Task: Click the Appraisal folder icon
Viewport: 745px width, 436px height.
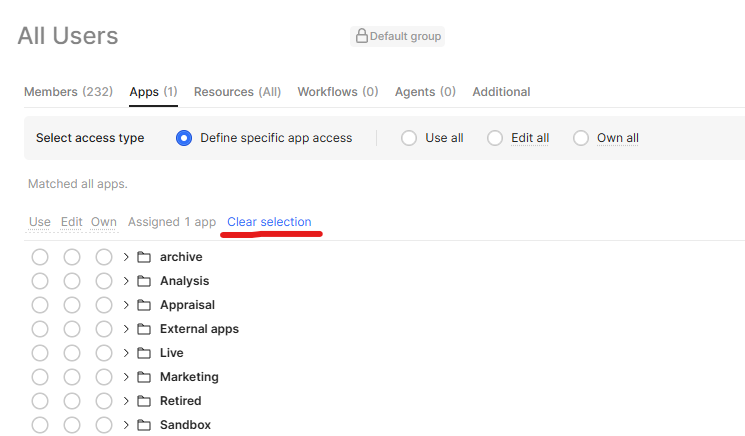Action: pyautogui.click(x=144, y=305)
